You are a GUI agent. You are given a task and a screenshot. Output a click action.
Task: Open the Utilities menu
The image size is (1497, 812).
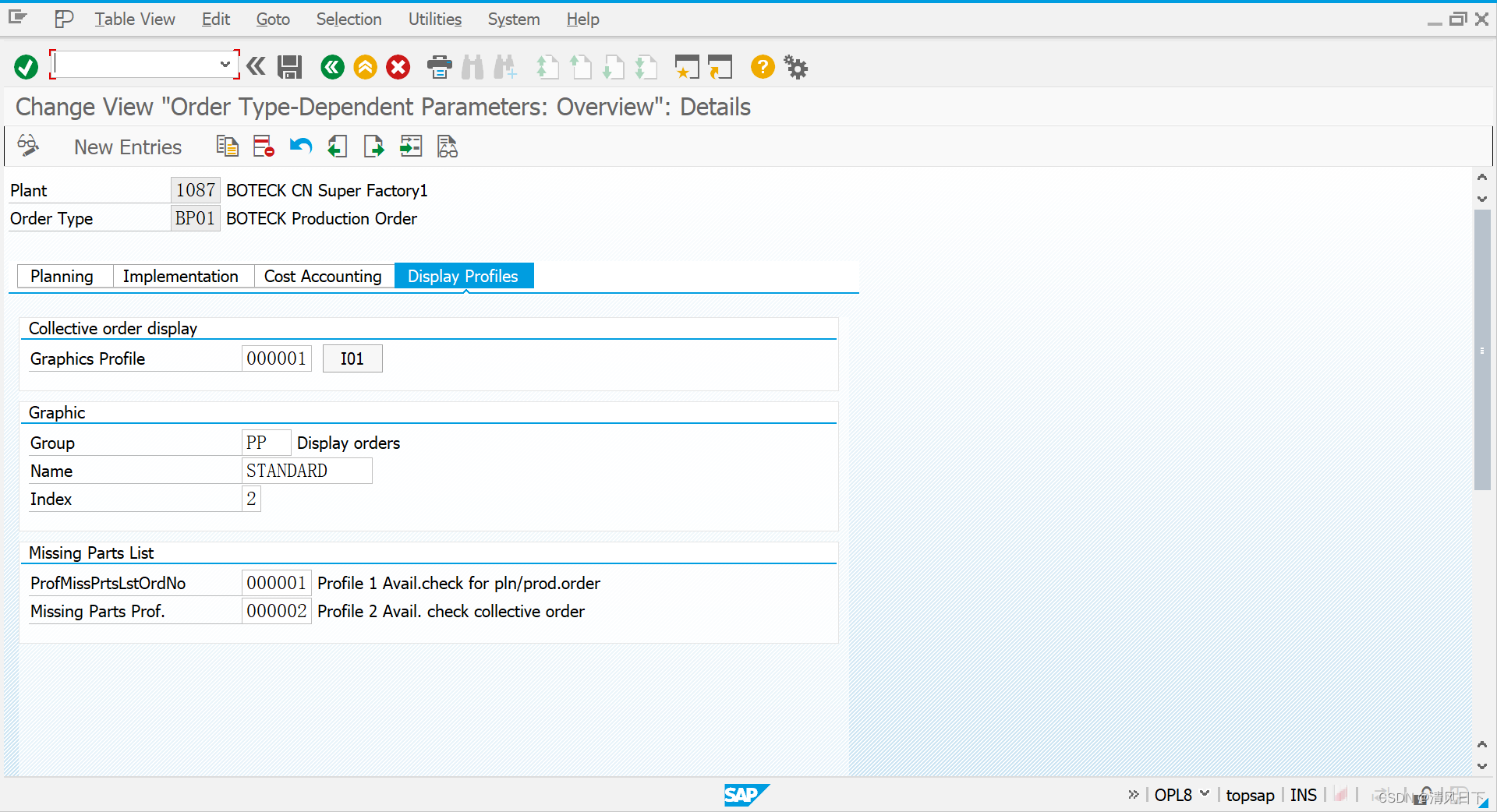point(435,19)
